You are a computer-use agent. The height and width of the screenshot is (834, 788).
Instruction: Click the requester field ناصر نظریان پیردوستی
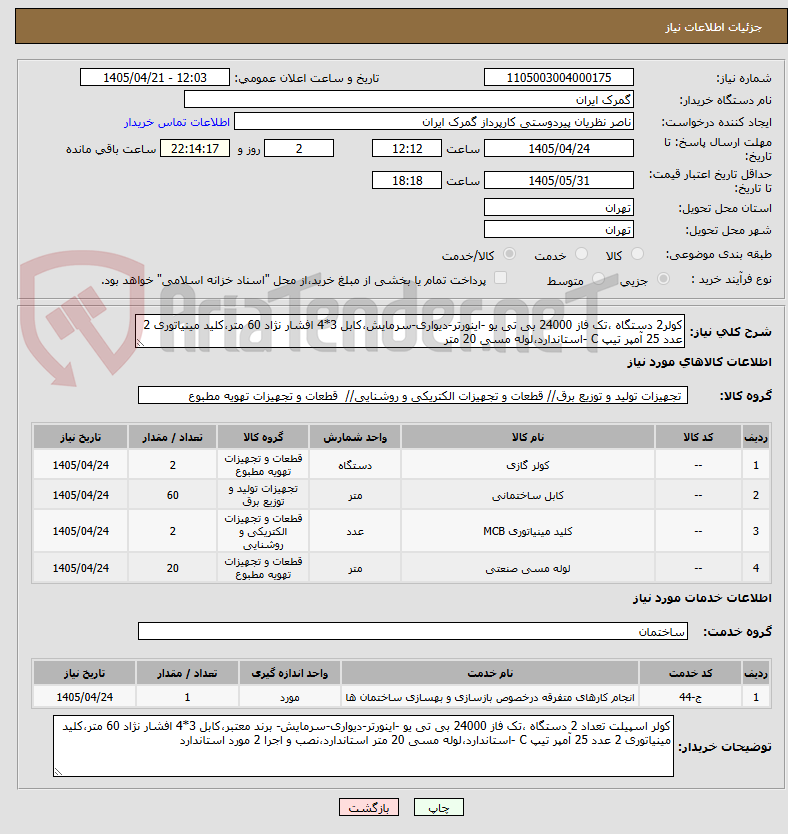(x=434, y=122)
